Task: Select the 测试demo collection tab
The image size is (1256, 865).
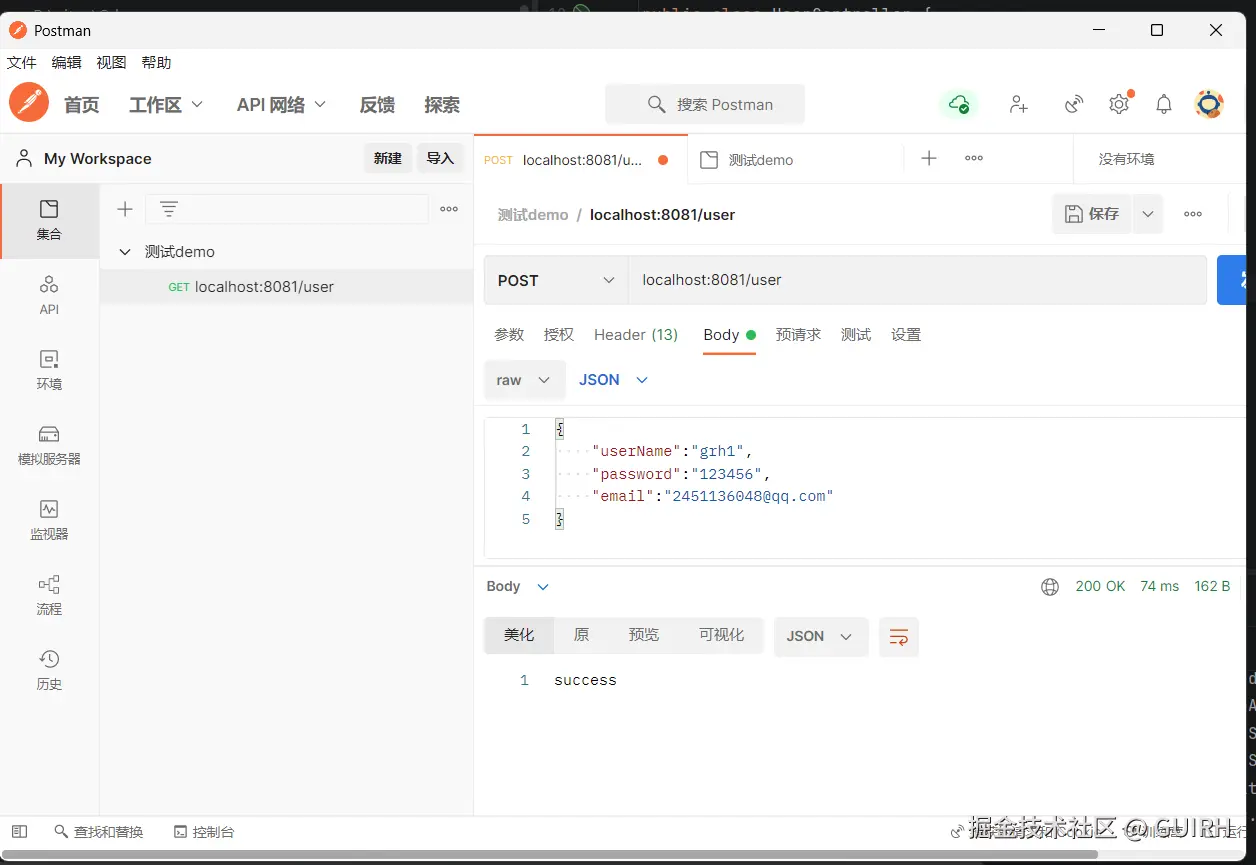Action: (x=795, y=159)
